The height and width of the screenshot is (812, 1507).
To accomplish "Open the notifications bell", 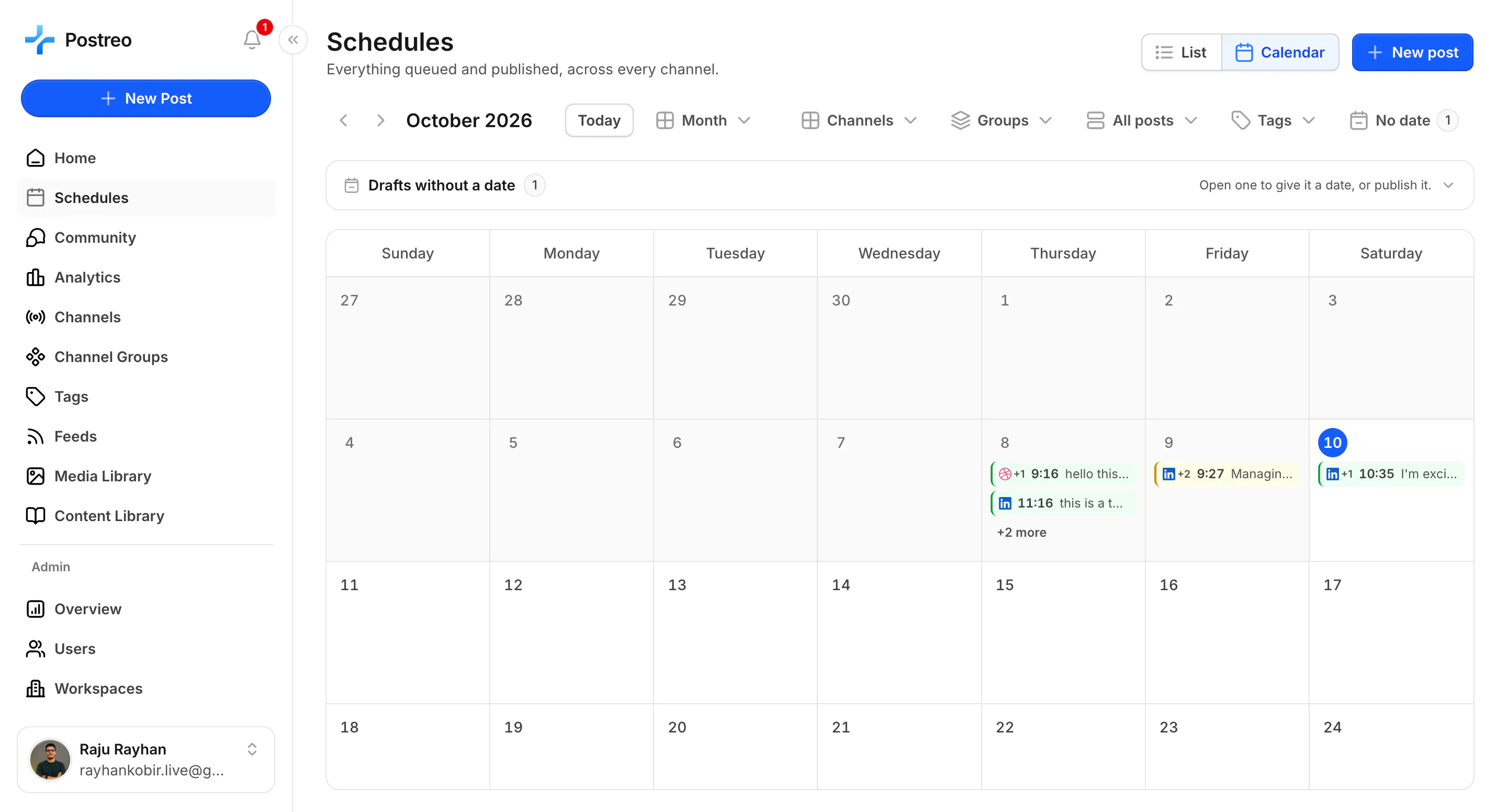I will (x=252, y=40).
